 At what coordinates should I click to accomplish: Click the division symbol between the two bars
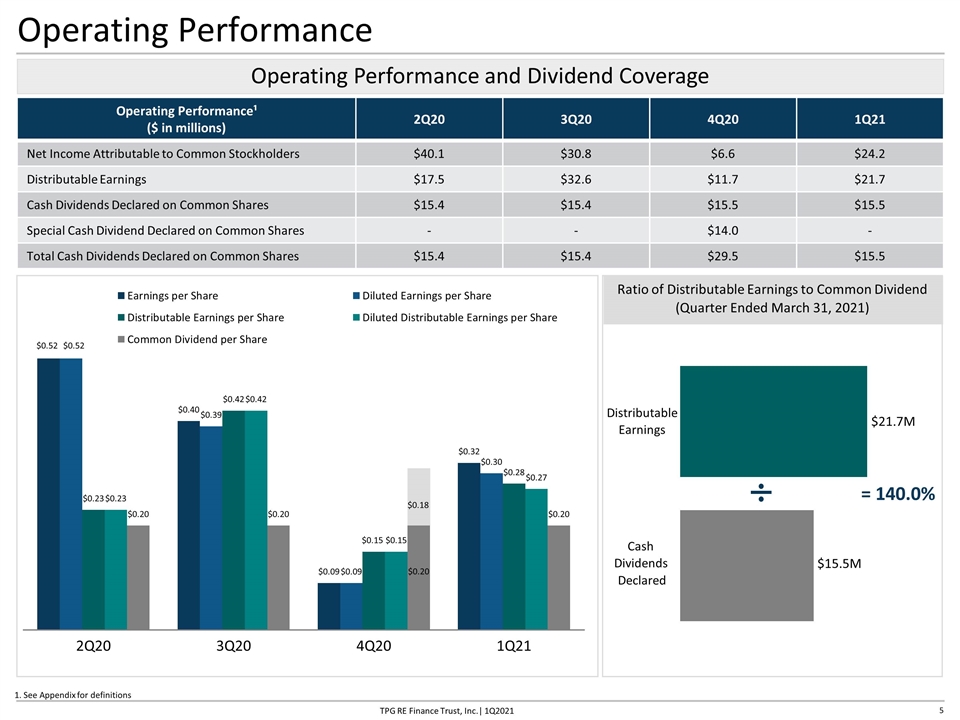pyautogui.click(x=761, y=492)
